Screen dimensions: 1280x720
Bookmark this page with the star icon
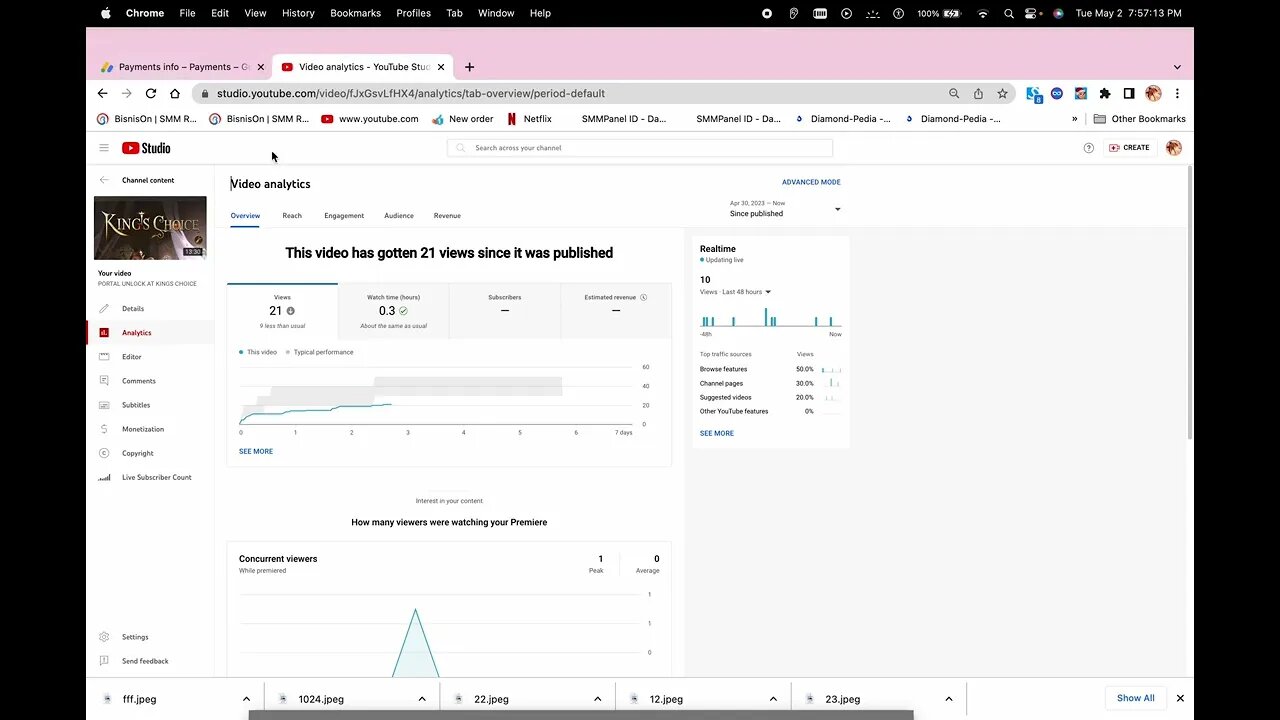(x=1002, y=93)
